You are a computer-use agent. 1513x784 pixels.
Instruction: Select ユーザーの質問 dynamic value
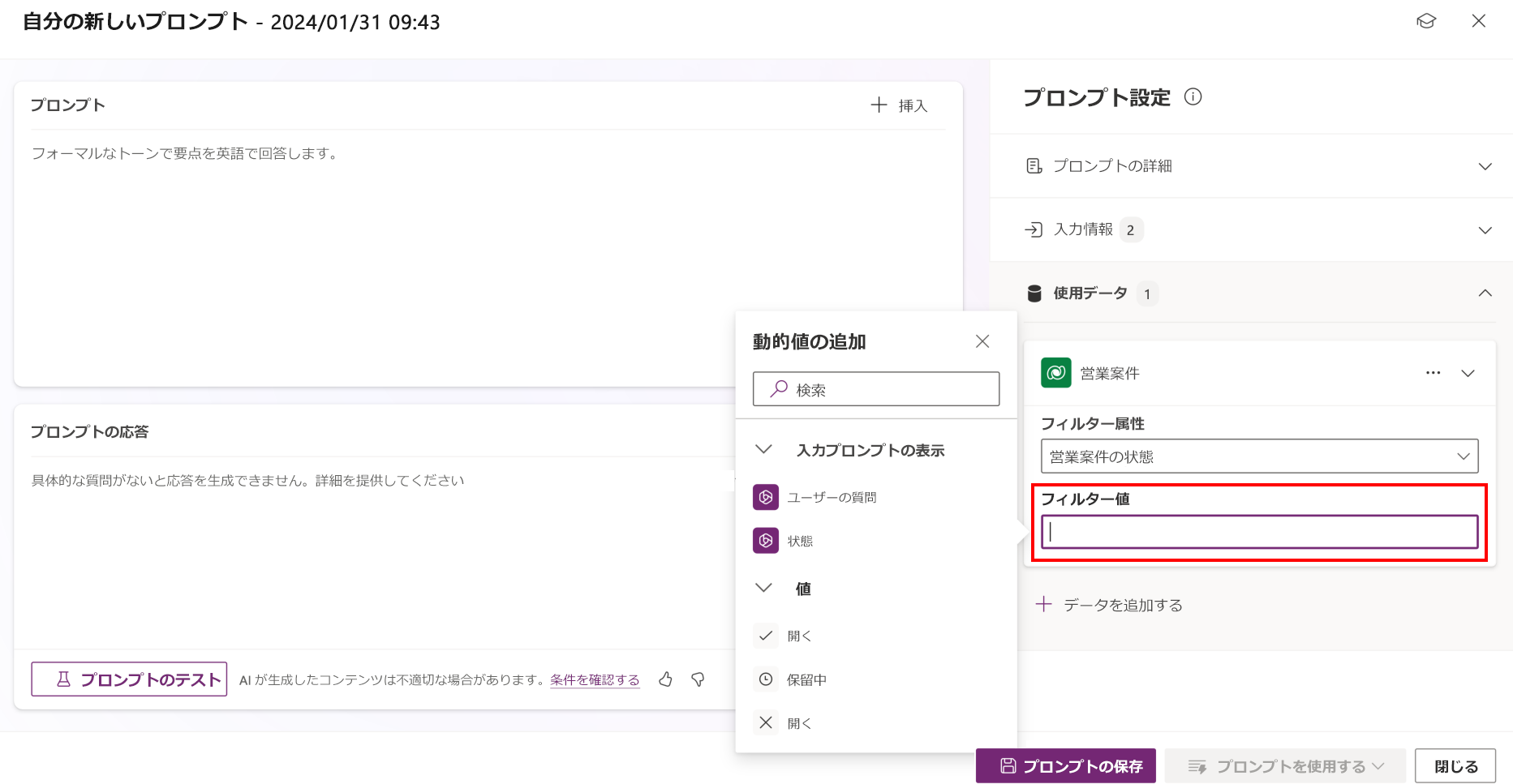click(815, 497)
